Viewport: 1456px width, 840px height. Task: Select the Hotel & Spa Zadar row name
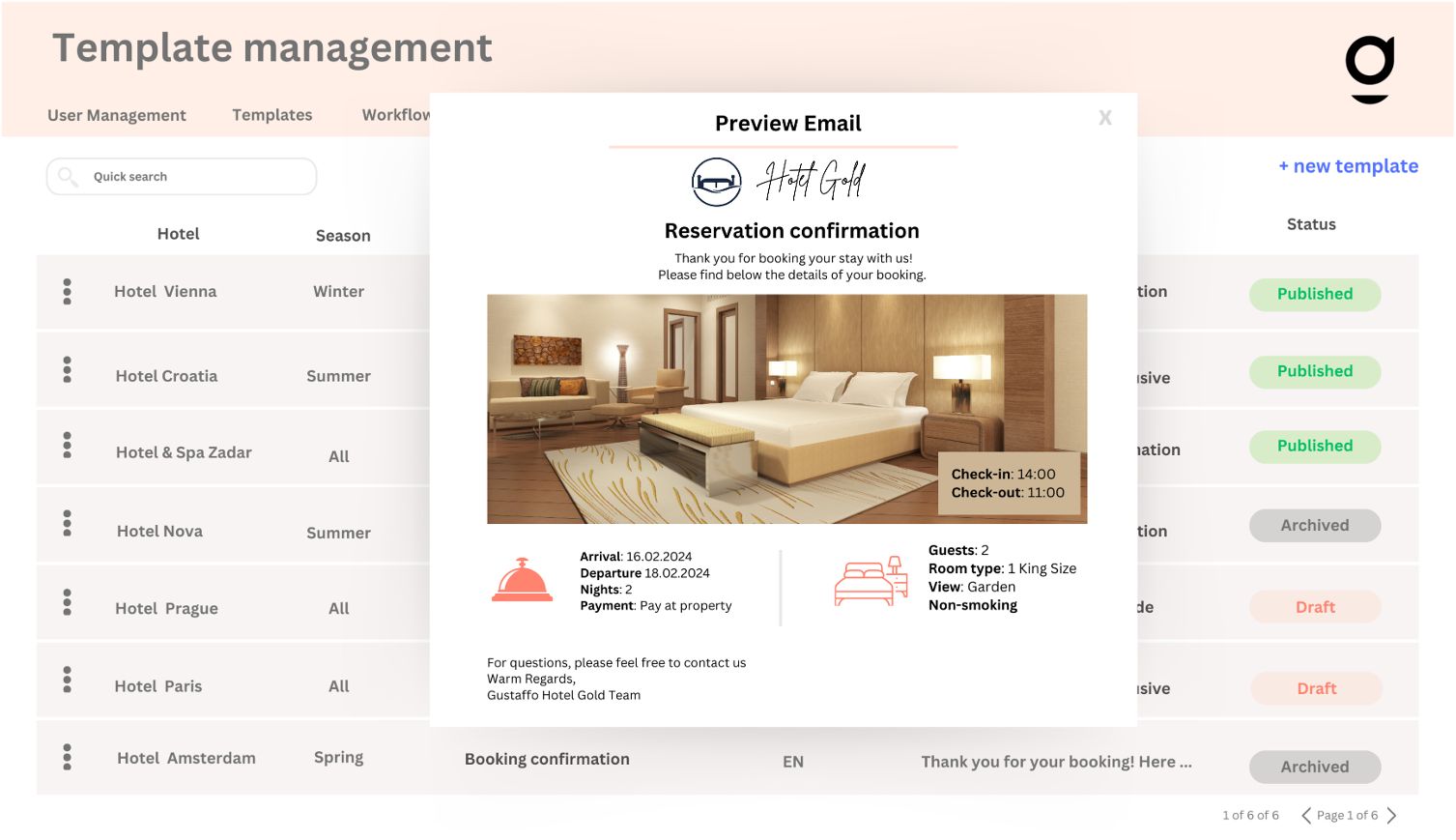pos(184,452)
